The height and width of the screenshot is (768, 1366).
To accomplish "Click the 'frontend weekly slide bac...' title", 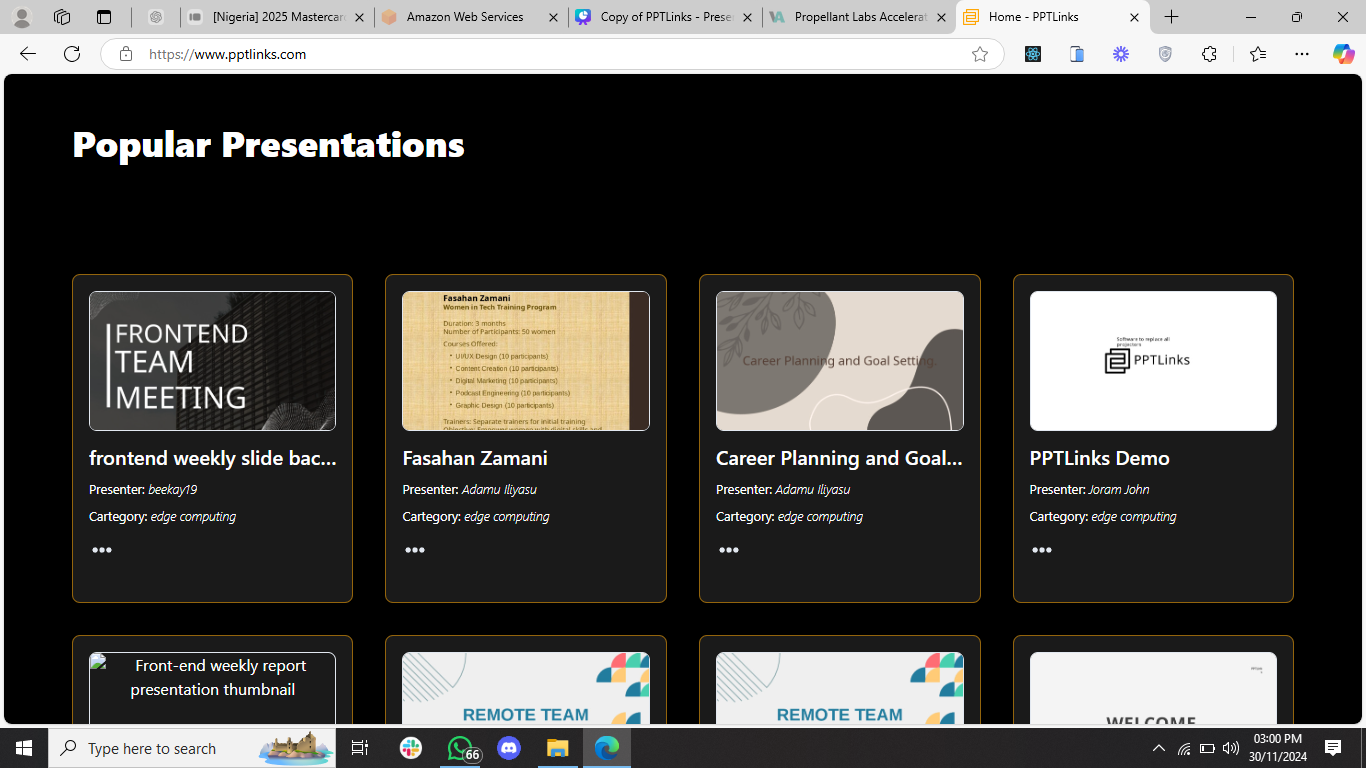I will [212, 458].
